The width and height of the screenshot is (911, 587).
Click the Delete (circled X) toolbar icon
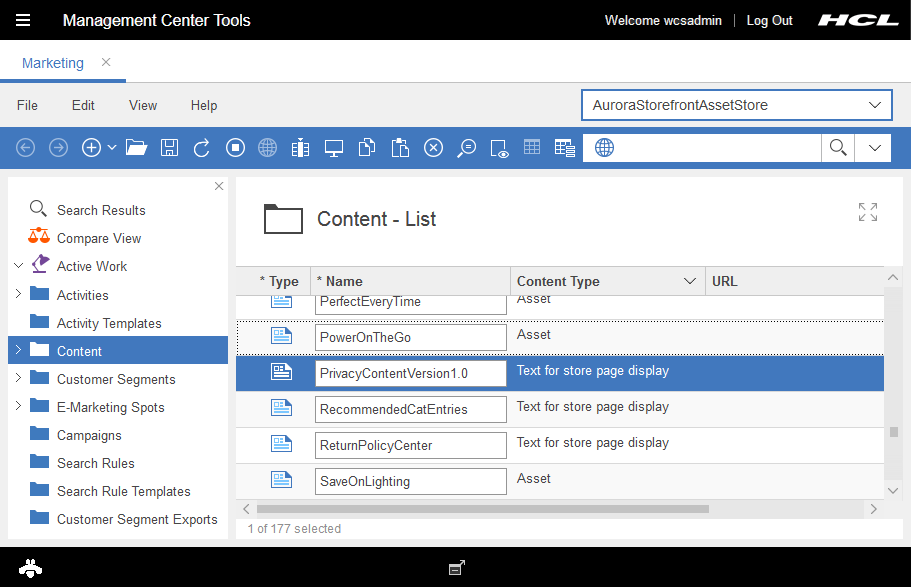[433, 148]
